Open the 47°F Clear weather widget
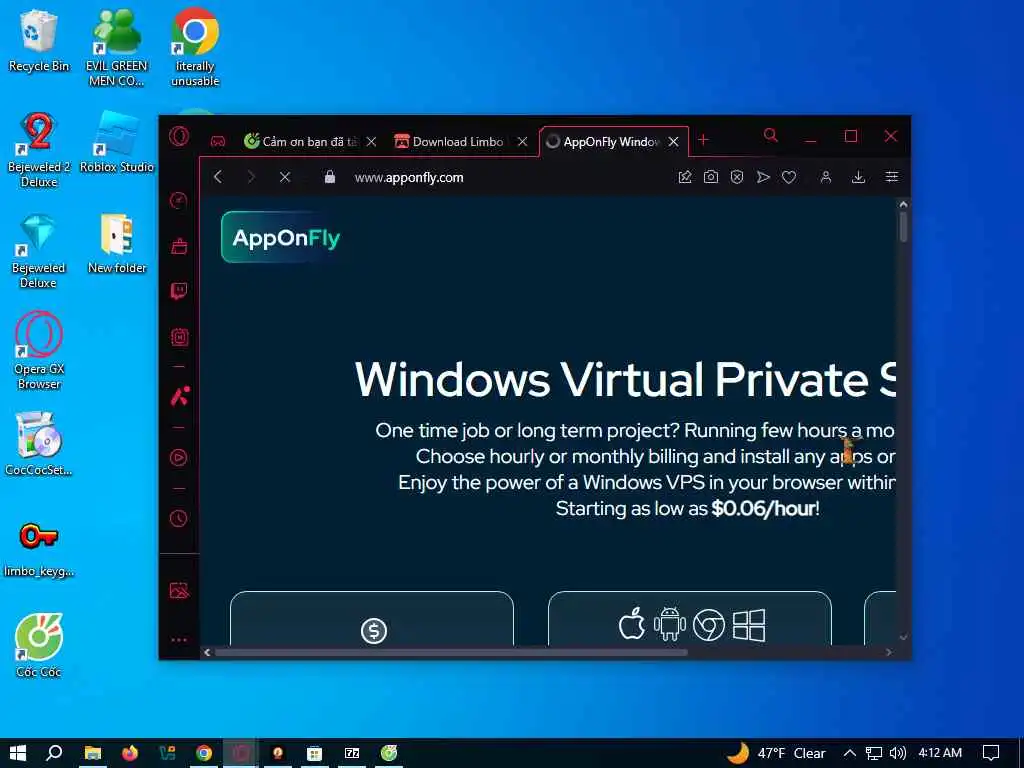1024x768 pixels. [x=776, y=753]
